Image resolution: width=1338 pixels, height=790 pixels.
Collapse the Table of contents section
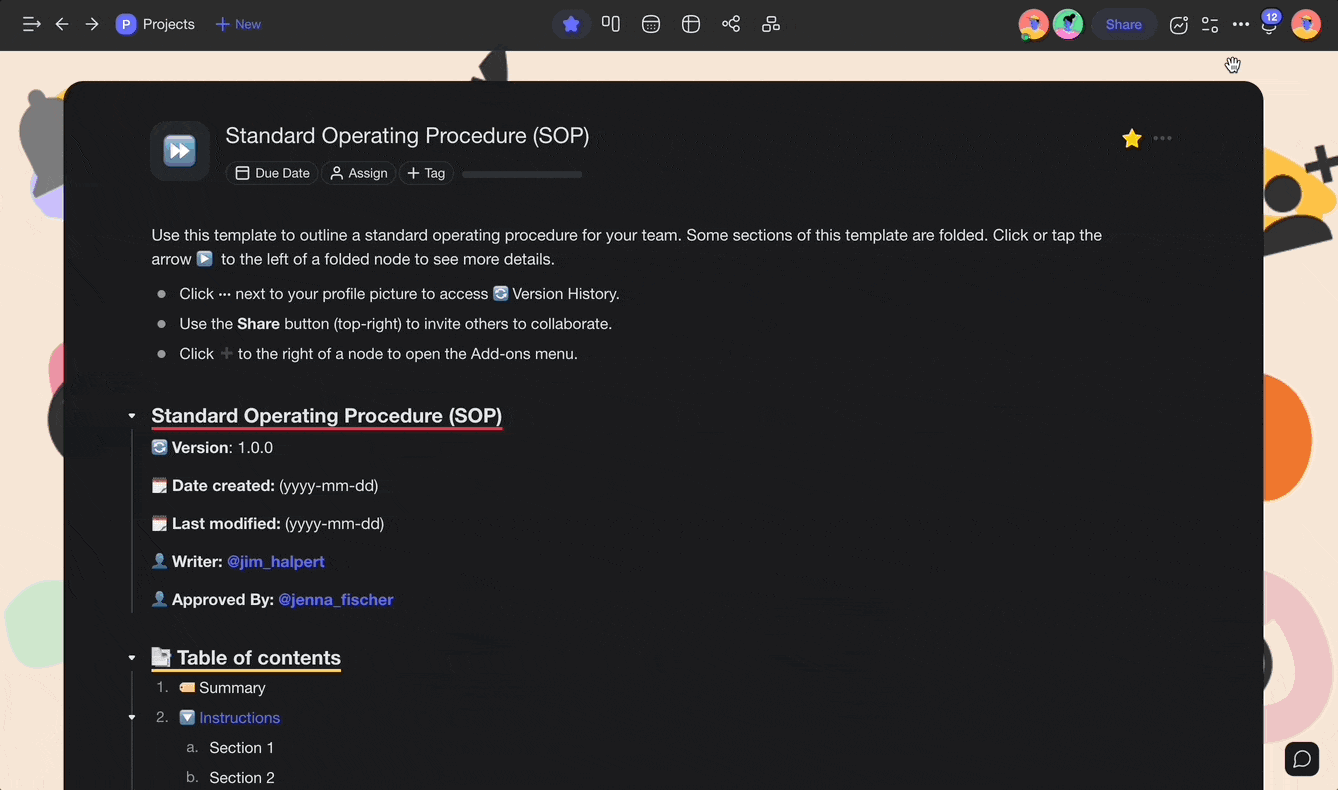coord(132,658)
